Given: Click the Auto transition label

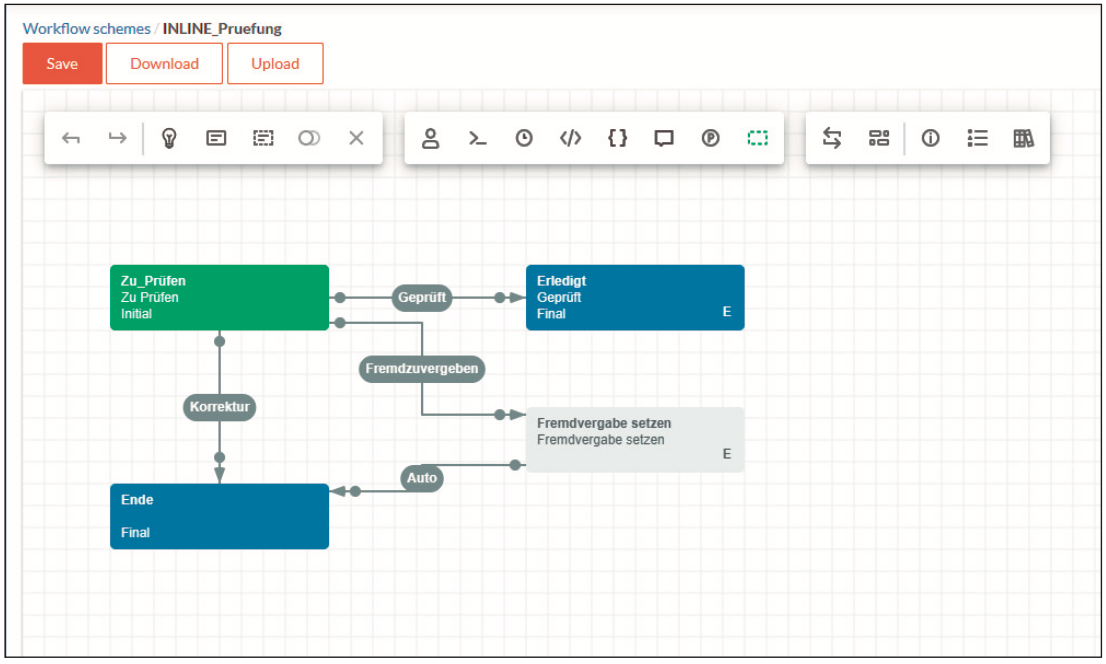Looking at the screenshot, I should point(422,478).
